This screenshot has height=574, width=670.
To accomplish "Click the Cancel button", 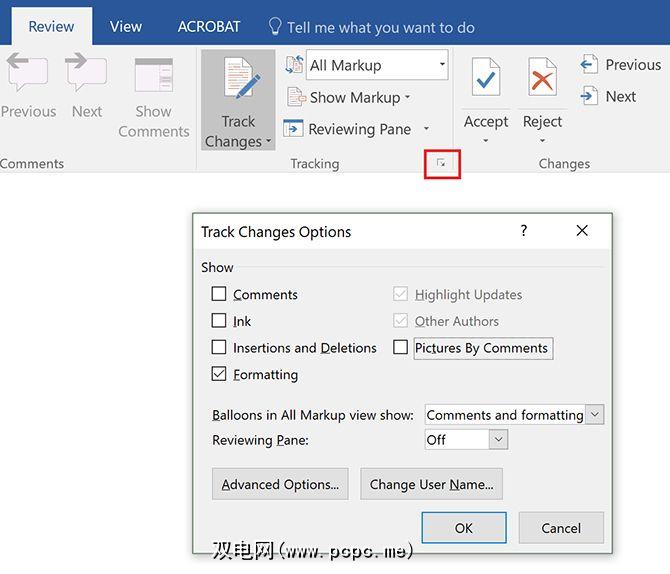I will (561, 527).
